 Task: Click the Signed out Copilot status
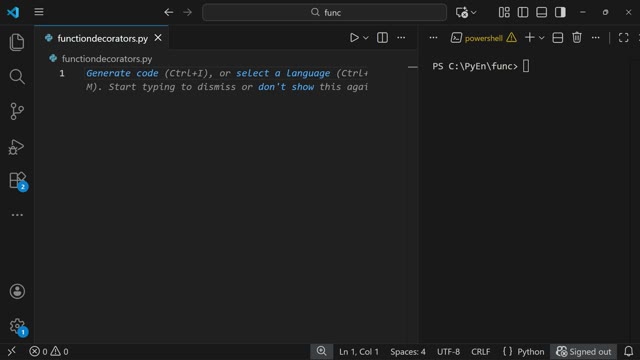coord(584,352)
